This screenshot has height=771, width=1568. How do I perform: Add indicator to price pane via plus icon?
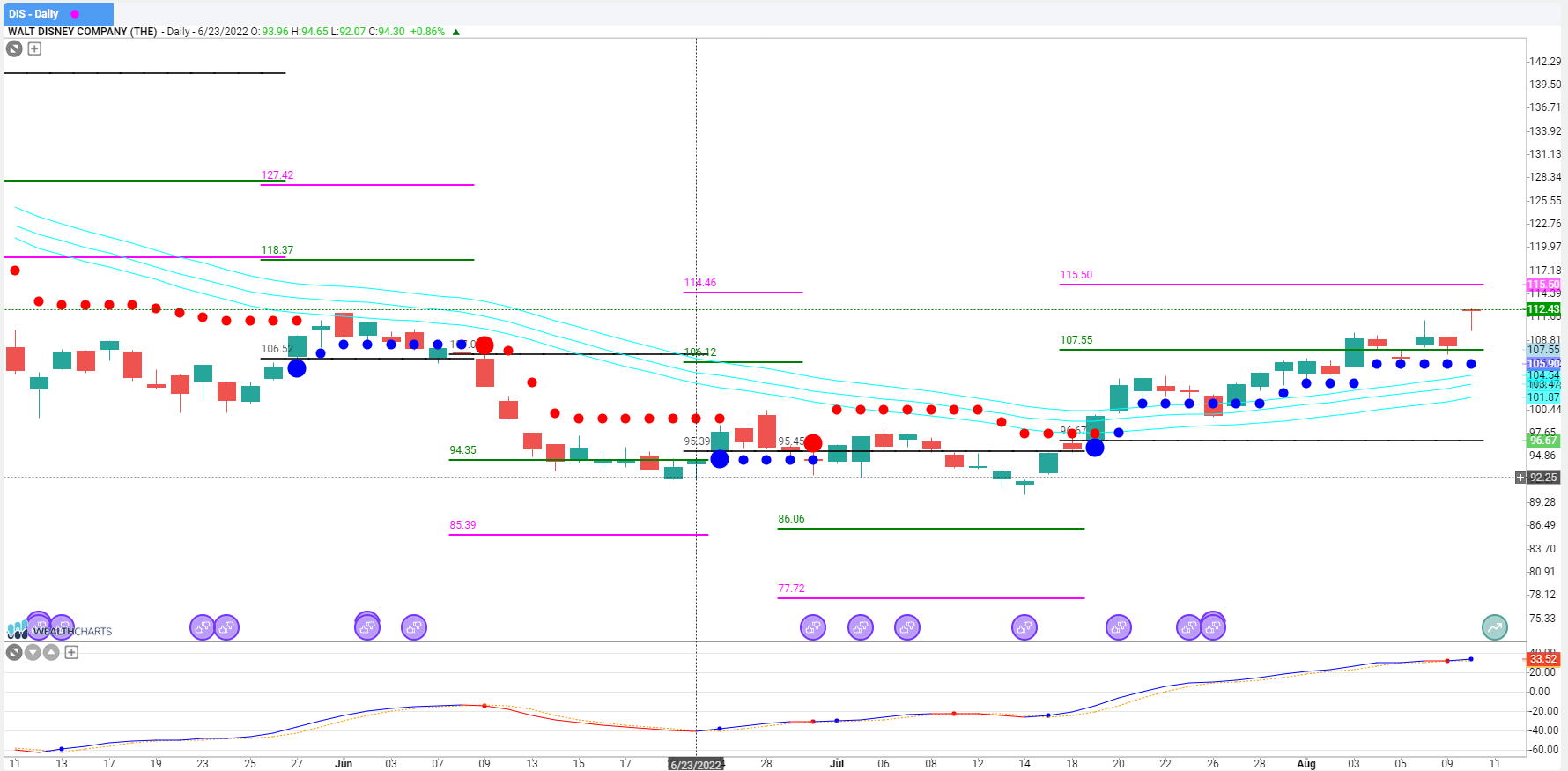pos(34,48)
